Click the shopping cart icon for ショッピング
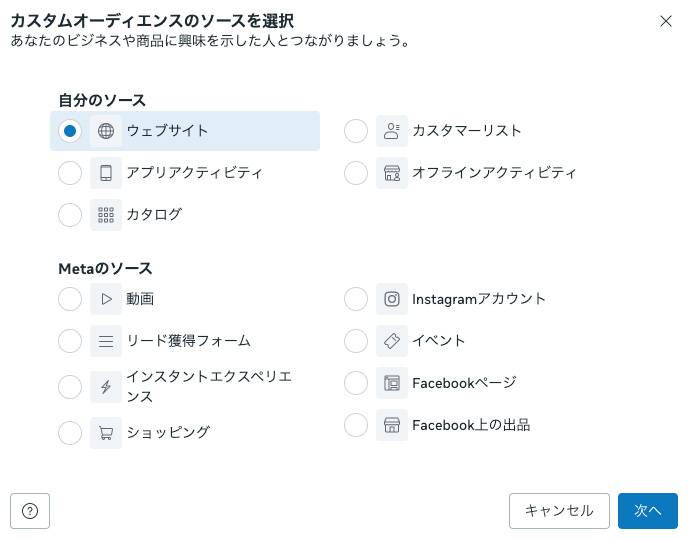Image resolution: width=688 pixels, height=540 pixels. (x=106, y=433)
